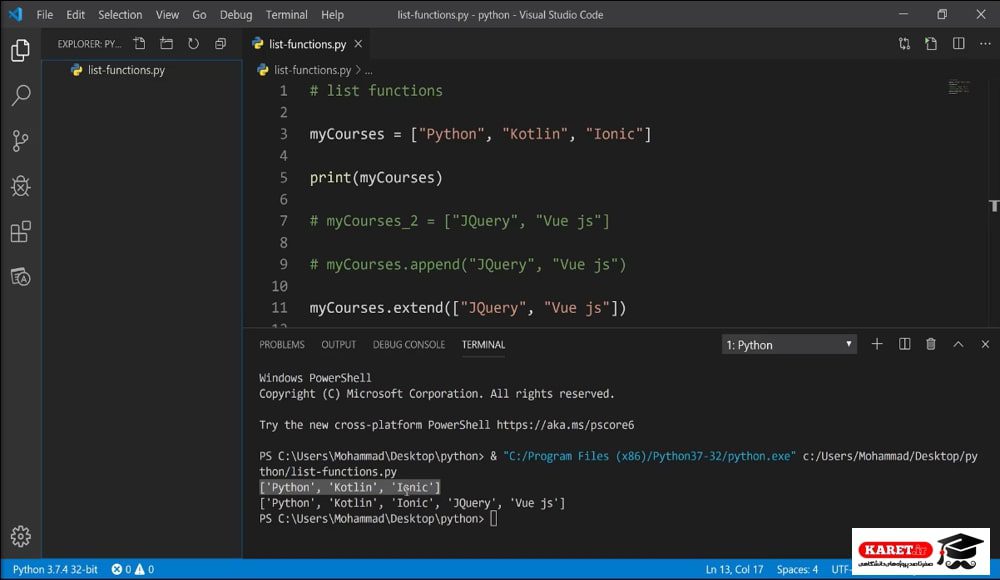
Task: Switch to the OUTPUT panel tab
Action: (x=339, y=345)
